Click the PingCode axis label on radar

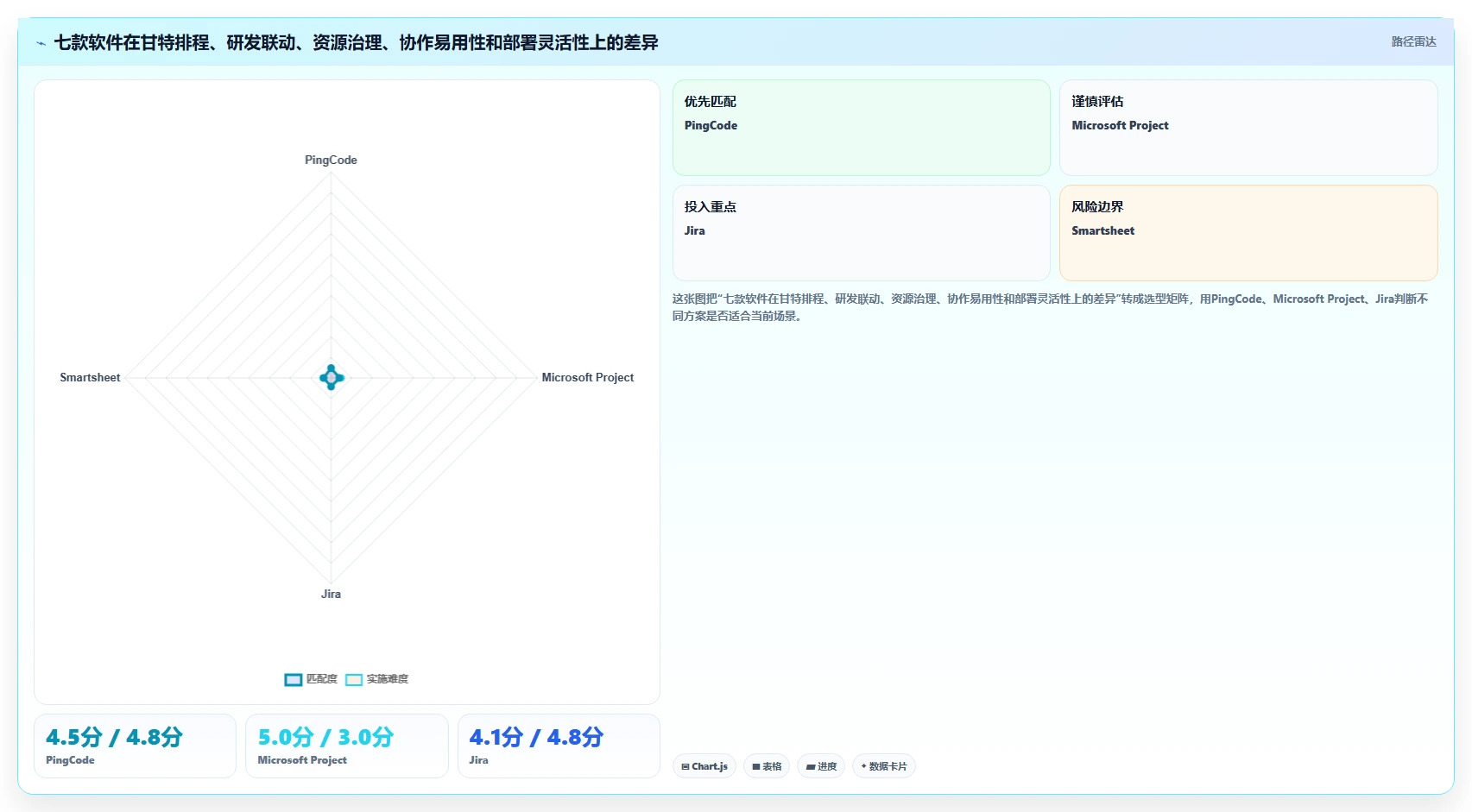point(331,161)
